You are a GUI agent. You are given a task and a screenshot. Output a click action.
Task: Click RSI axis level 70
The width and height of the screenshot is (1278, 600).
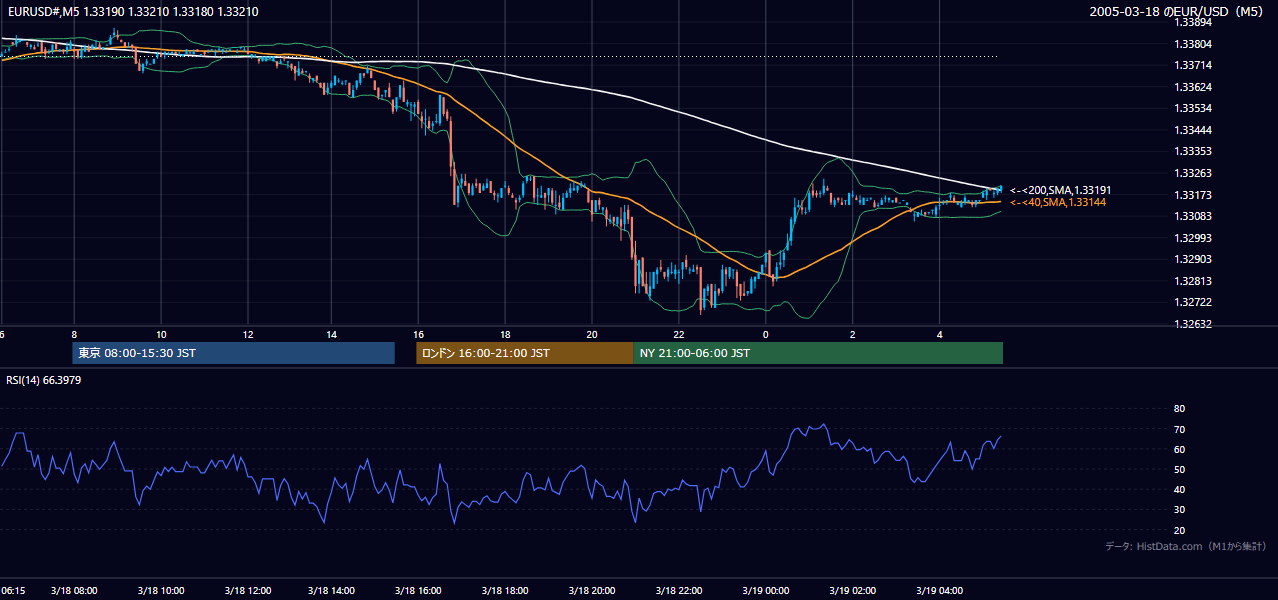(x=1180, y=429)
